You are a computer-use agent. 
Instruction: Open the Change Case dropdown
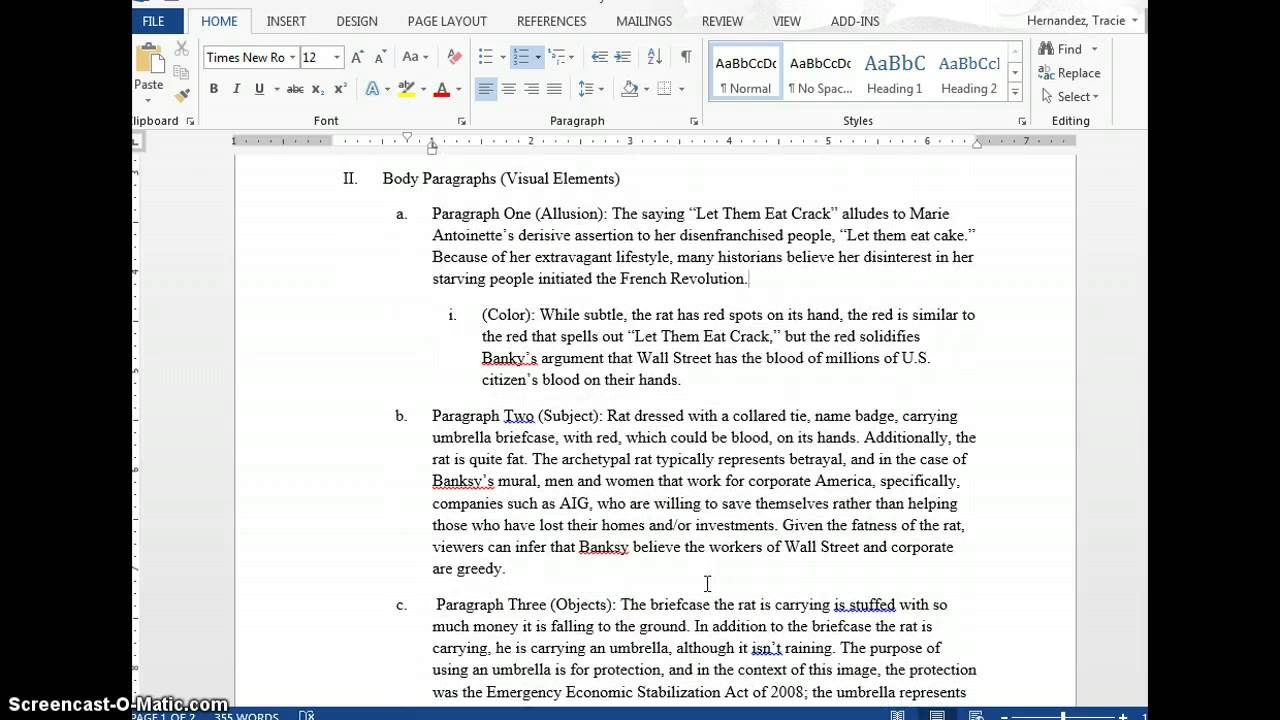coord(415,57)
